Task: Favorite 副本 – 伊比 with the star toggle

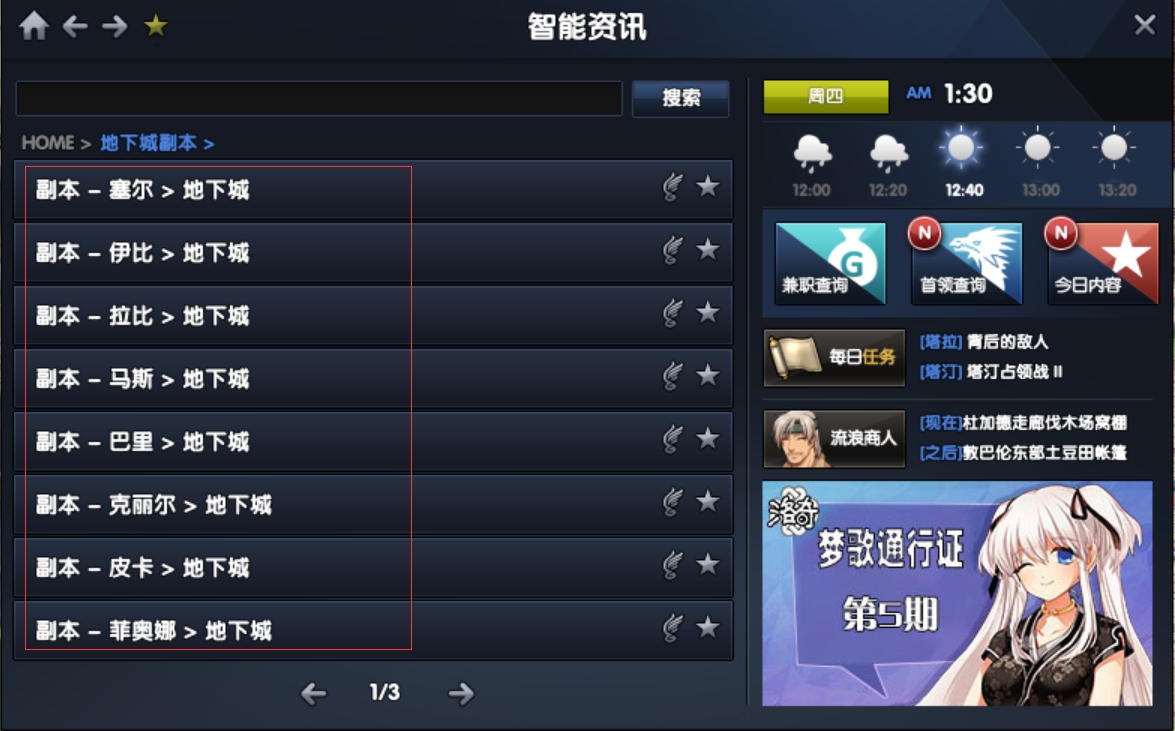Action: (x=707, y=249)
